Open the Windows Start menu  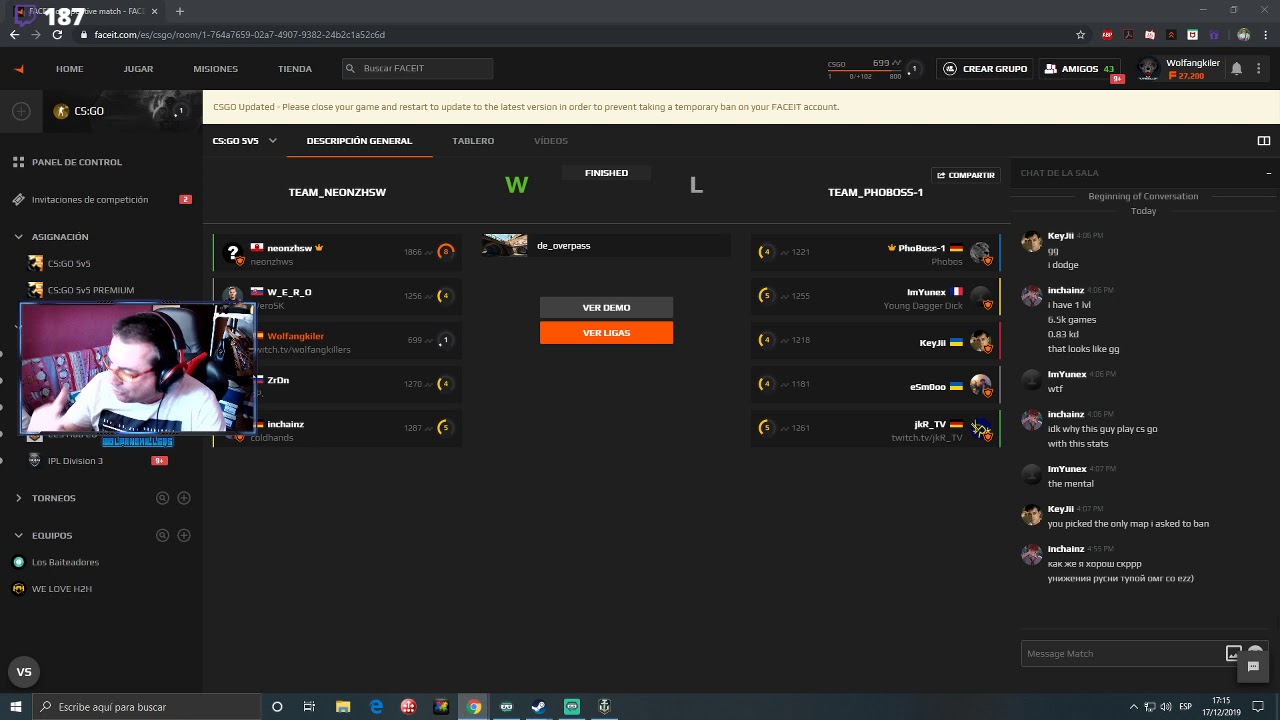[16, 707]
